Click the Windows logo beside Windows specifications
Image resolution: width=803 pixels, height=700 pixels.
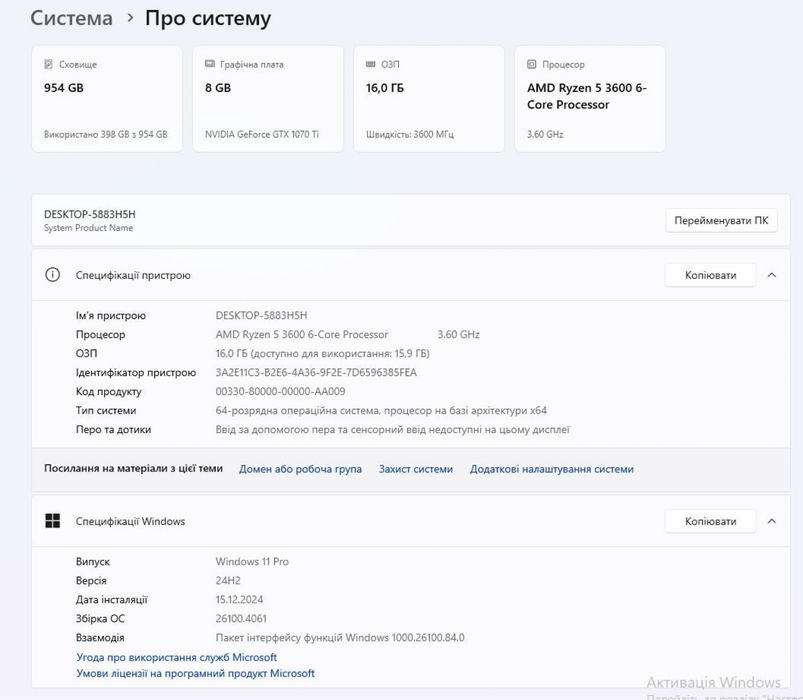[x=53, y=521]
